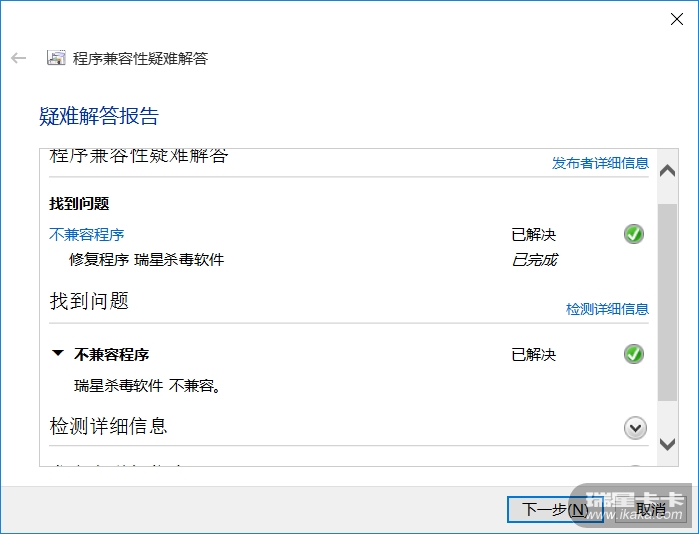Click scrollbar down arrow in report
This screenshot has width=699, height=534.
(x=667, y=444)
